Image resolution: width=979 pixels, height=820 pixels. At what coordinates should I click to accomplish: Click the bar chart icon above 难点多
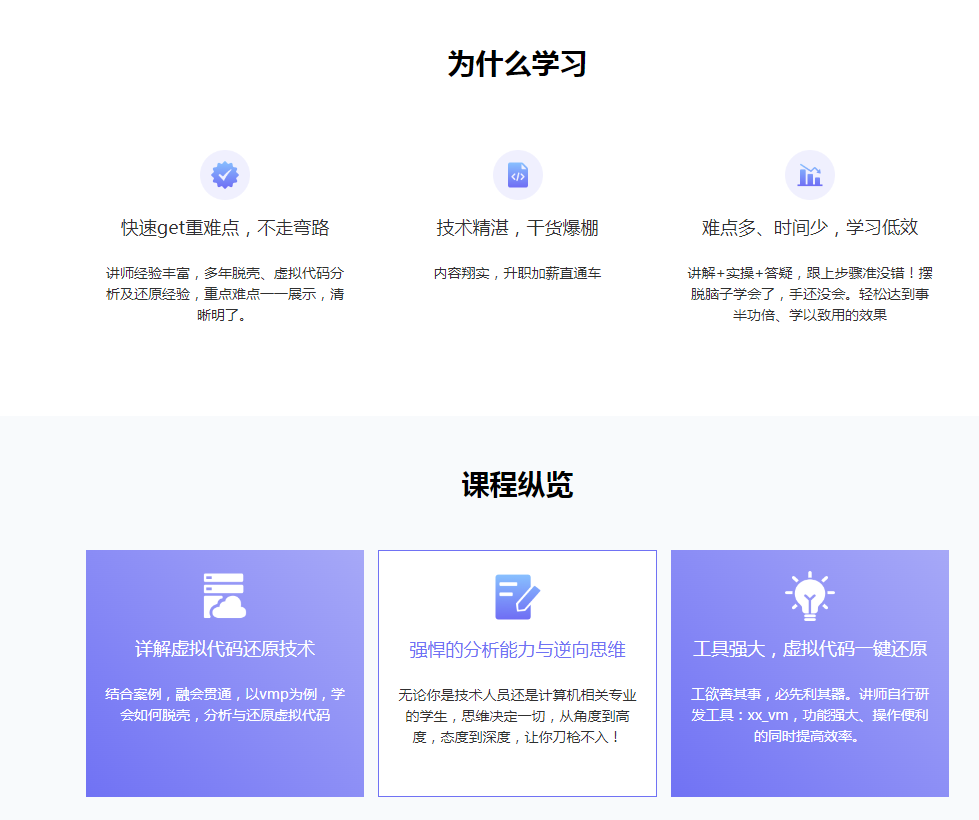(810, 176)
